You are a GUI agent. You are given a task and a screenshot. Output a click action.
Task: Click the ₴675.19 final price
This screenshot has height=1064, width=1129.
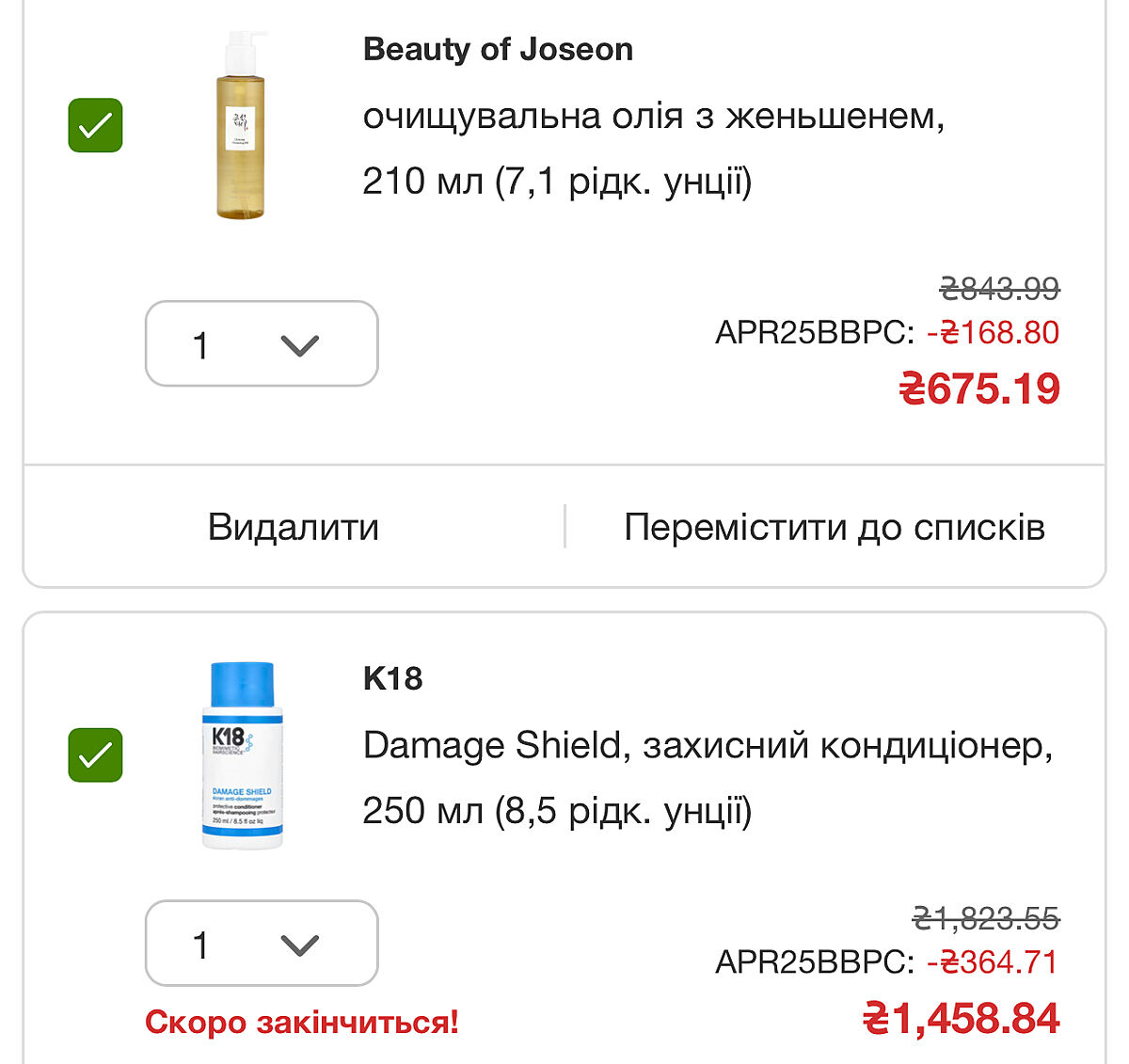click(x=979, y=389)
